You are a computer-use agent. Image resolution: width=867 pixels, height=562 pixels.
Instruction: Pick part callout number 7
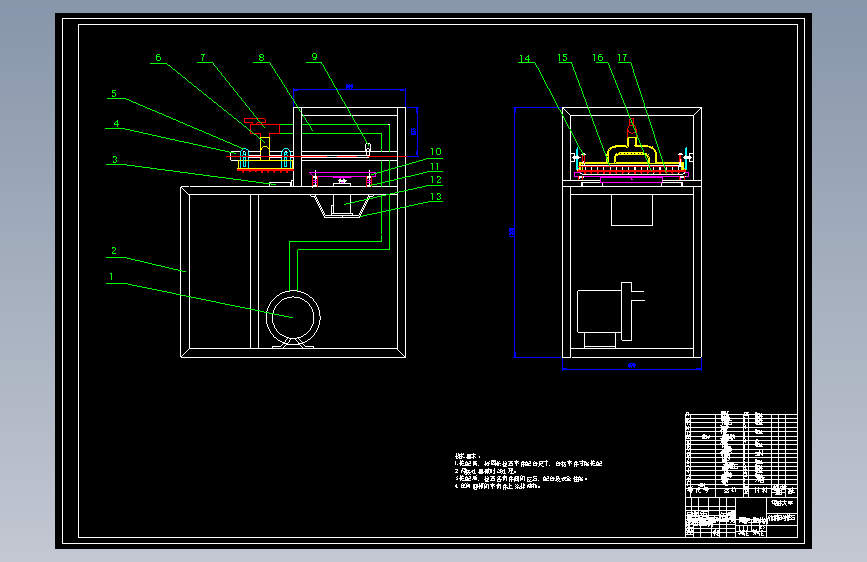203,58
